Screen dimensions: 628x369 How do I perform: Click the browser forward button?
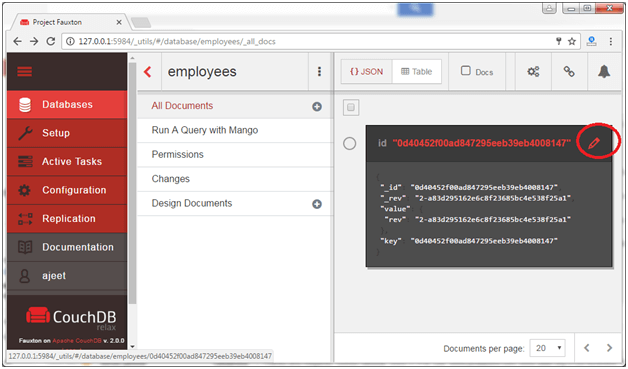coord(34,41)
